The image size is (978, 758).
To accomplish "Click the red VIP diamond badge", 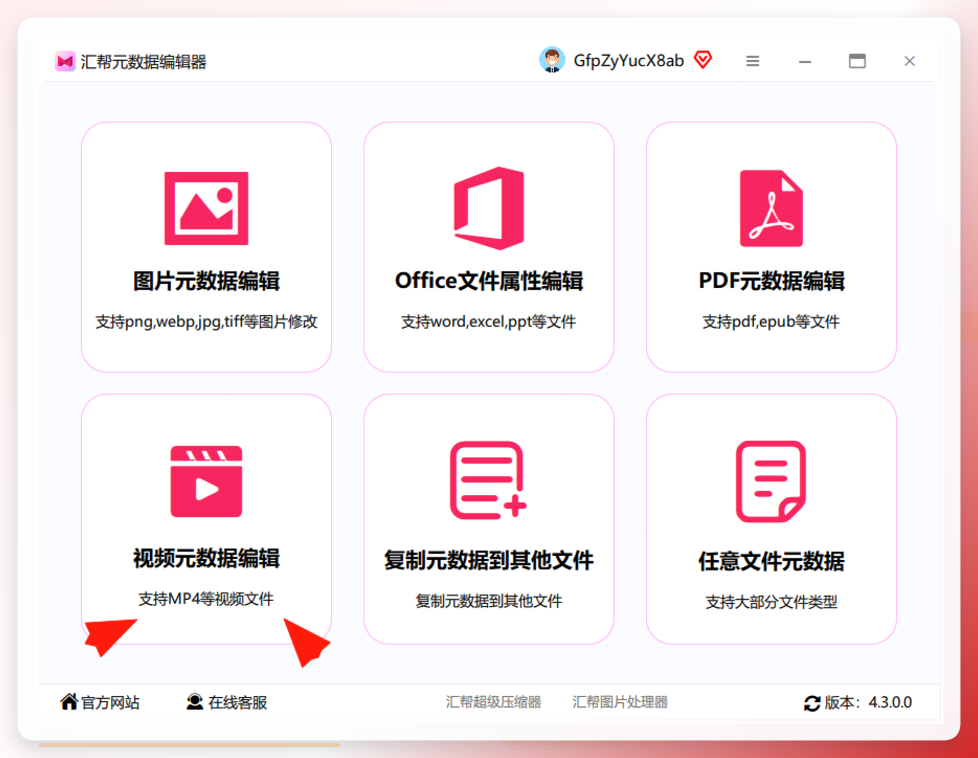I will click(x=703, y=60).
